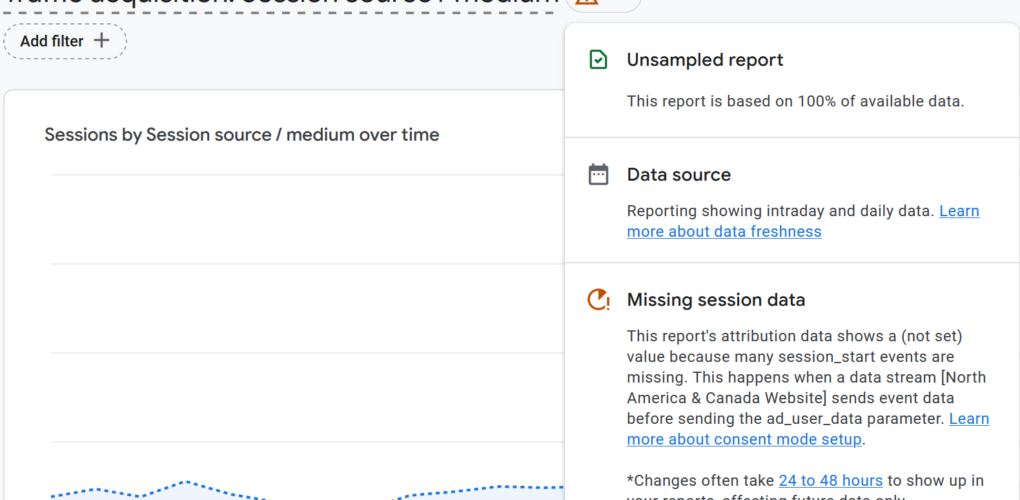Click the session_start events missing explanation paragraph
Viewport: 1020px width, 500px height.
click(808, 388)
